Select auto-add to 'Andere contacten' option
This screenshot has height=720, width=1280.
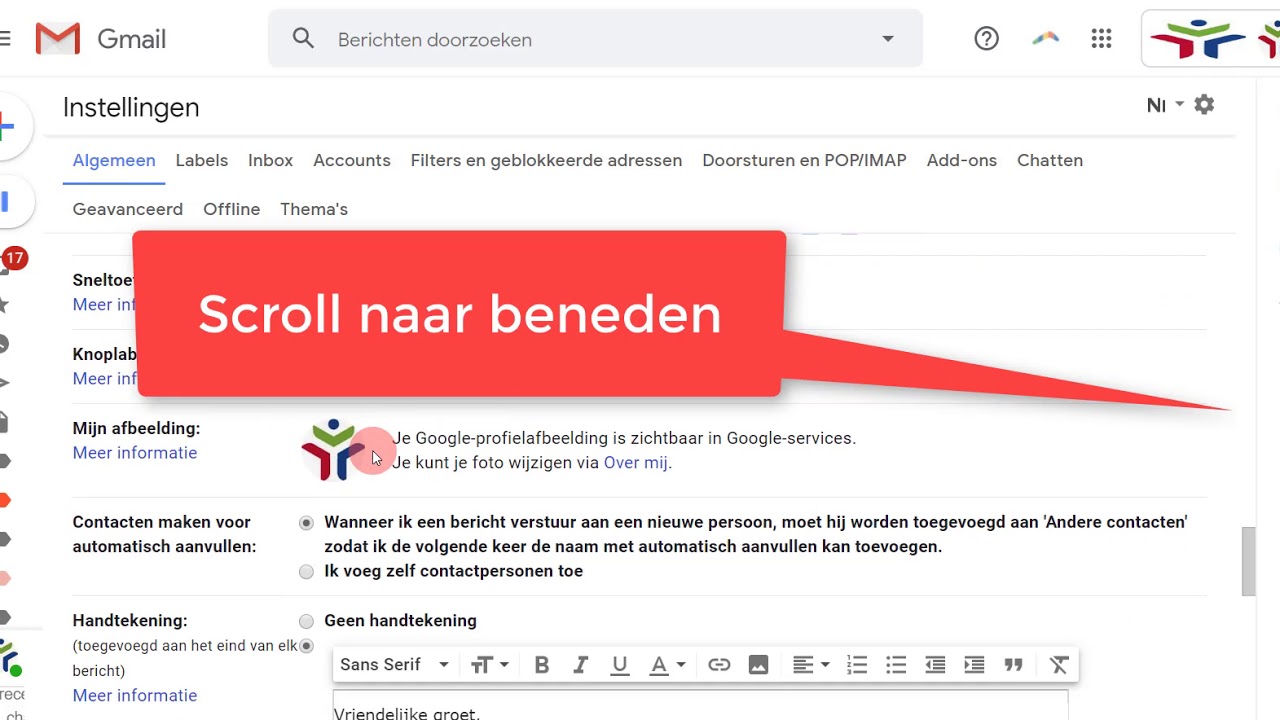pos(306,523)
